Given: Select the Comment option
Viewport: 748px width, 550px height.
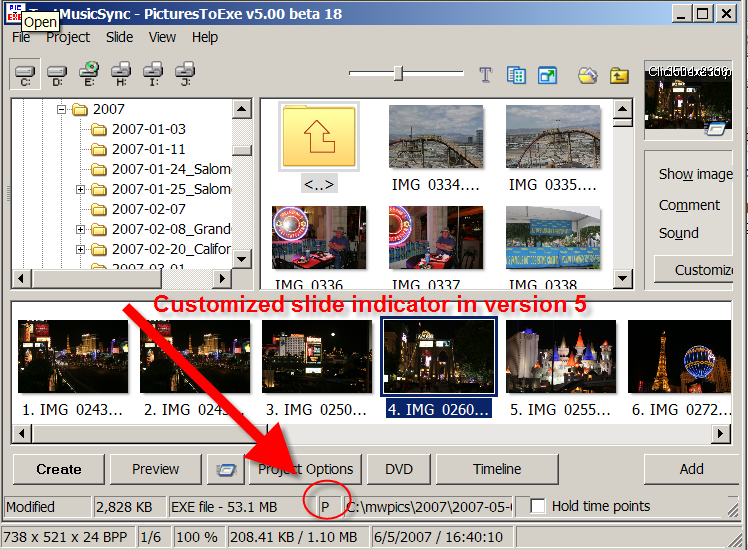Looking at the screenshot, I should point(689,205).
